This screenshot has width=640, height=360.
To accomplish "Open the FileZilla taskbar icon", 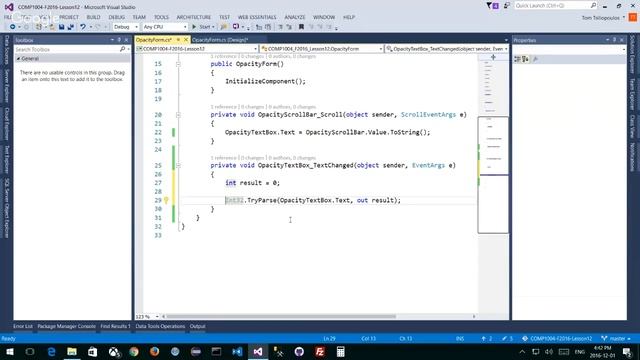I will click(320, 352).
